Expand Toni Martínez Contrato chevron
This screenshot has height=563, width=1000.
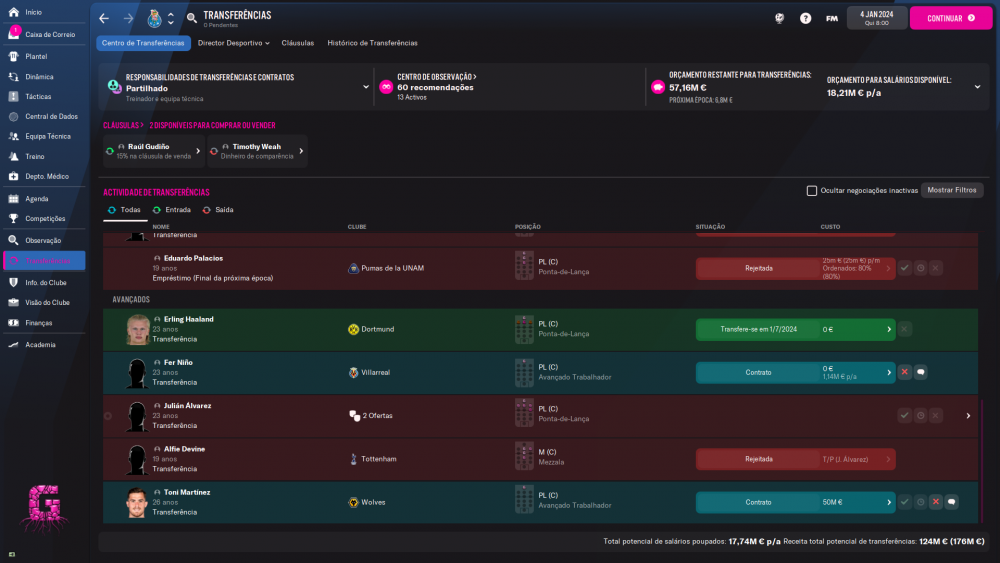[889, 502]
